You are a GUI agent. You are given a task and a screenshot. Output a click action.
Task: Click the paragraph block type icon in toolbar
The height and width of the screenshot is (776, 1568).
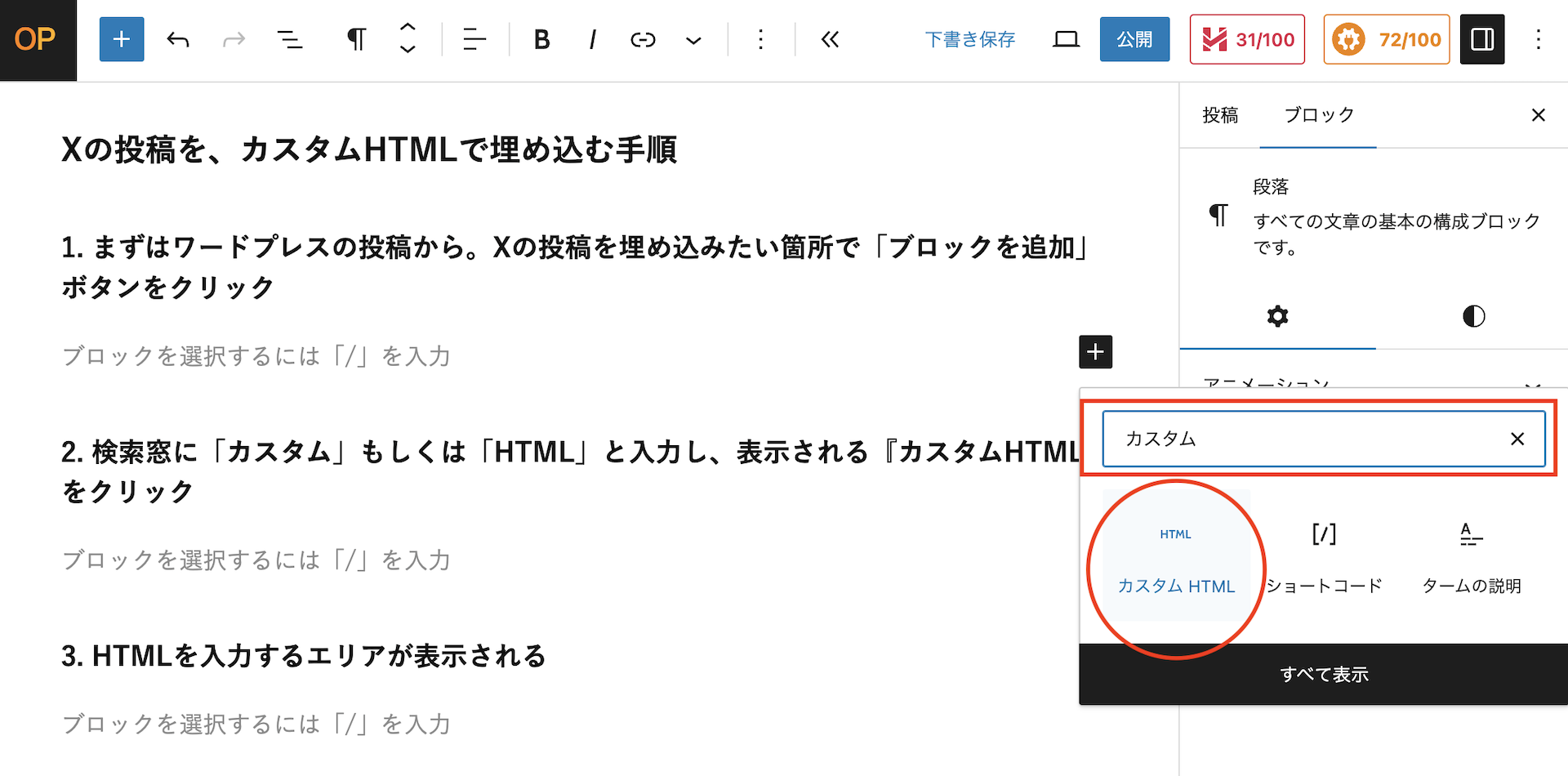tap(356, 39)
